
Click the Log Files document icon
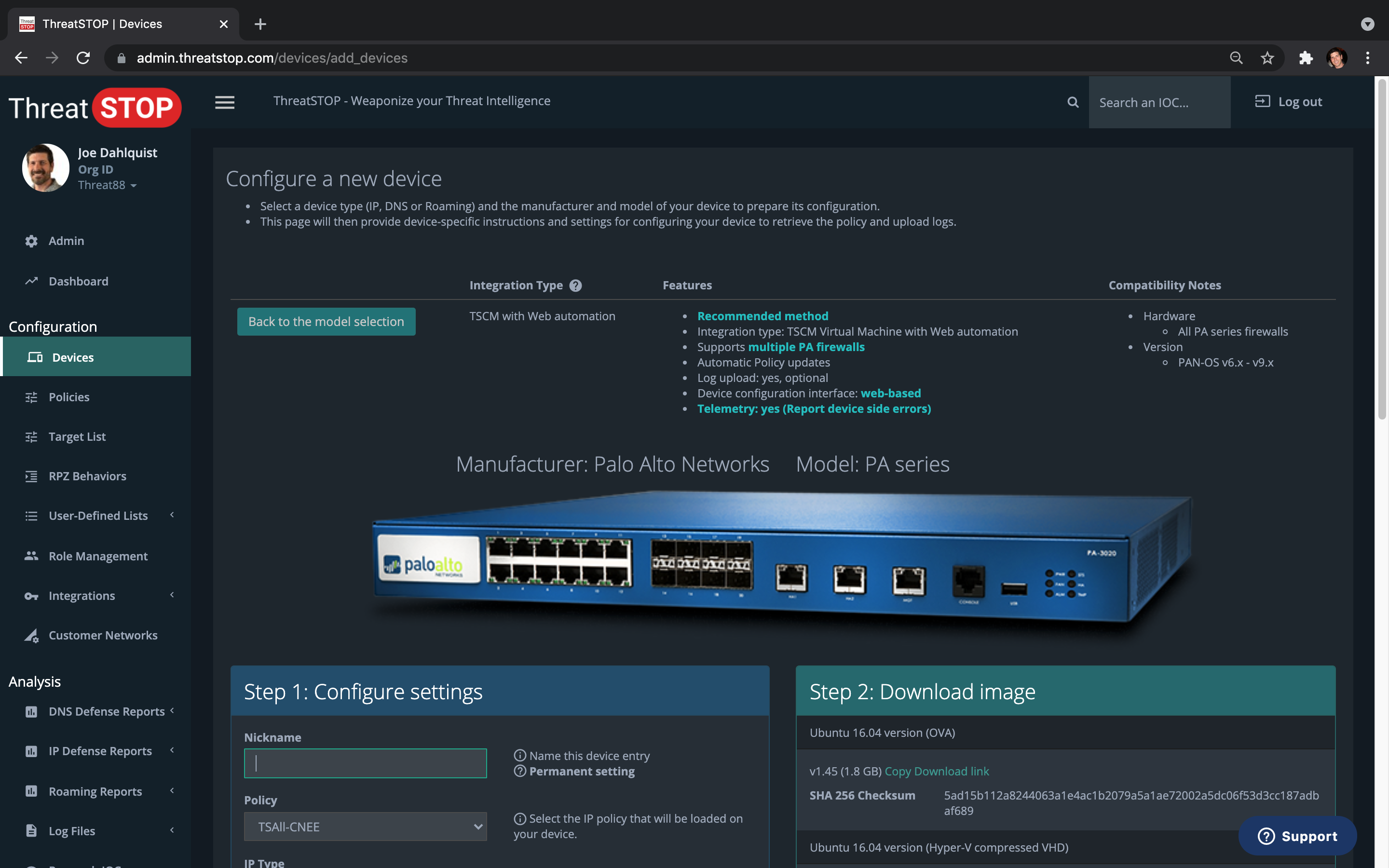tap(31, 831)
